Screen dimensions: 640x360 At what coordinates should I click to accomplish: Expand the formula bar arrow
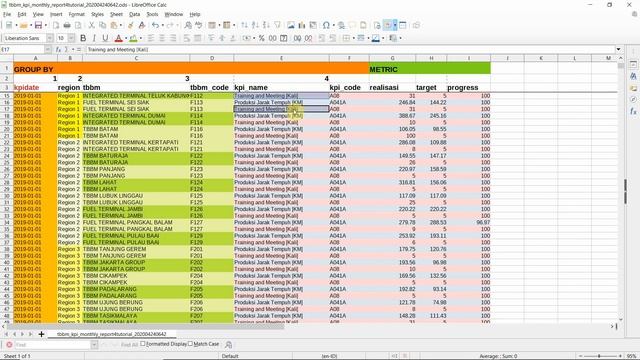tap(618, 49)
